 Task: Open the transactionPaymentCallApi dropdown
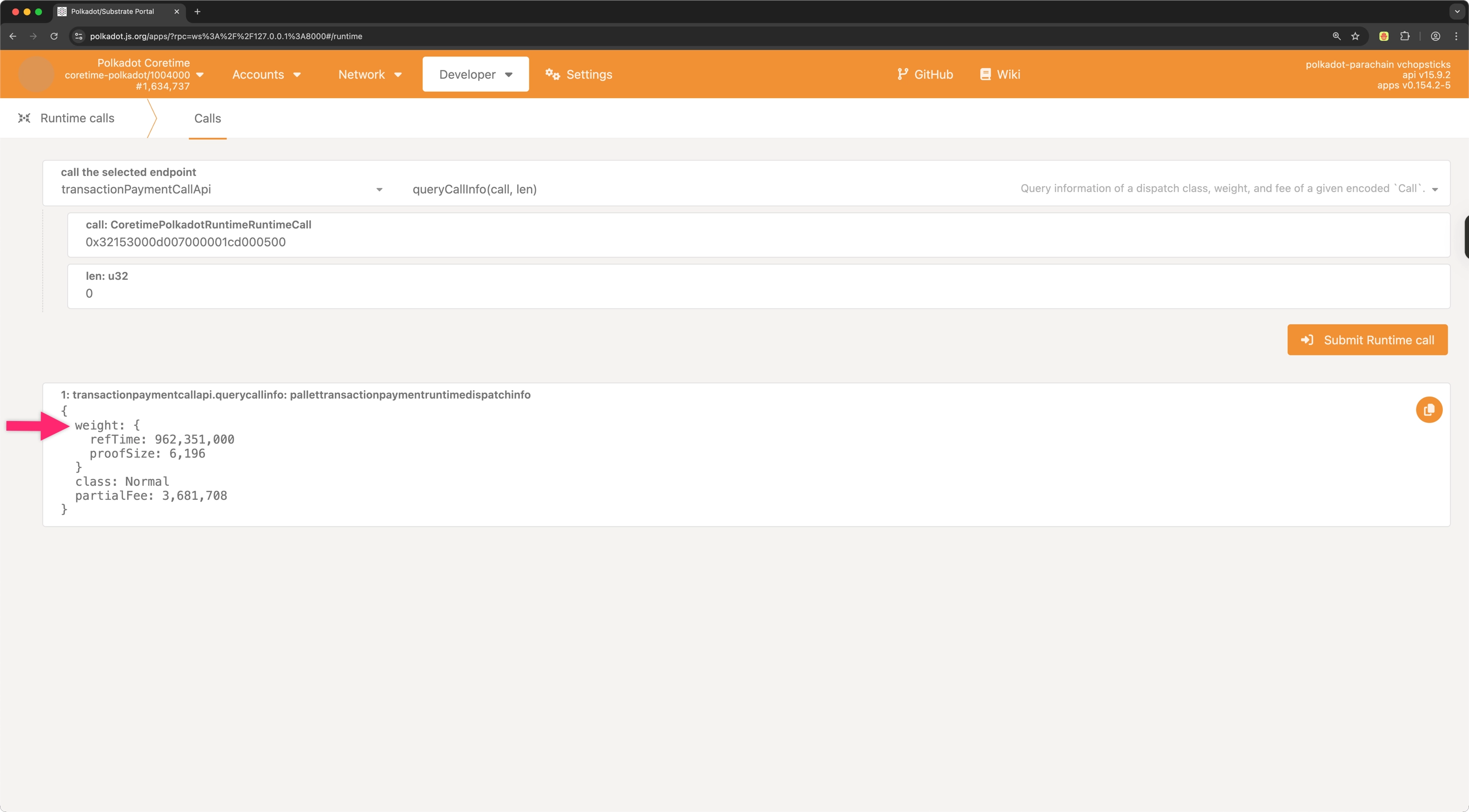[222, 189]
